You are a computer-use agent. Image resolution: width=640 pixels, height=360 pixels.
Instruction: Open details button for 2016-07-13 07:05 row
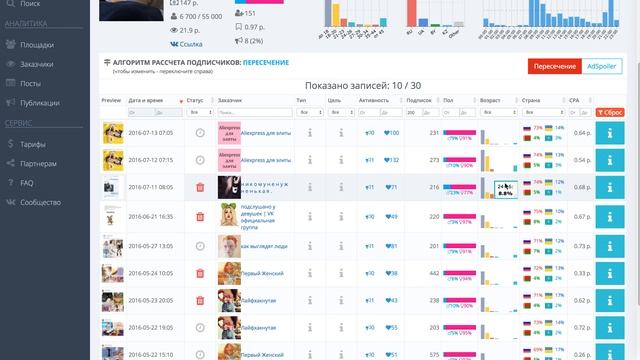point(610,133)
